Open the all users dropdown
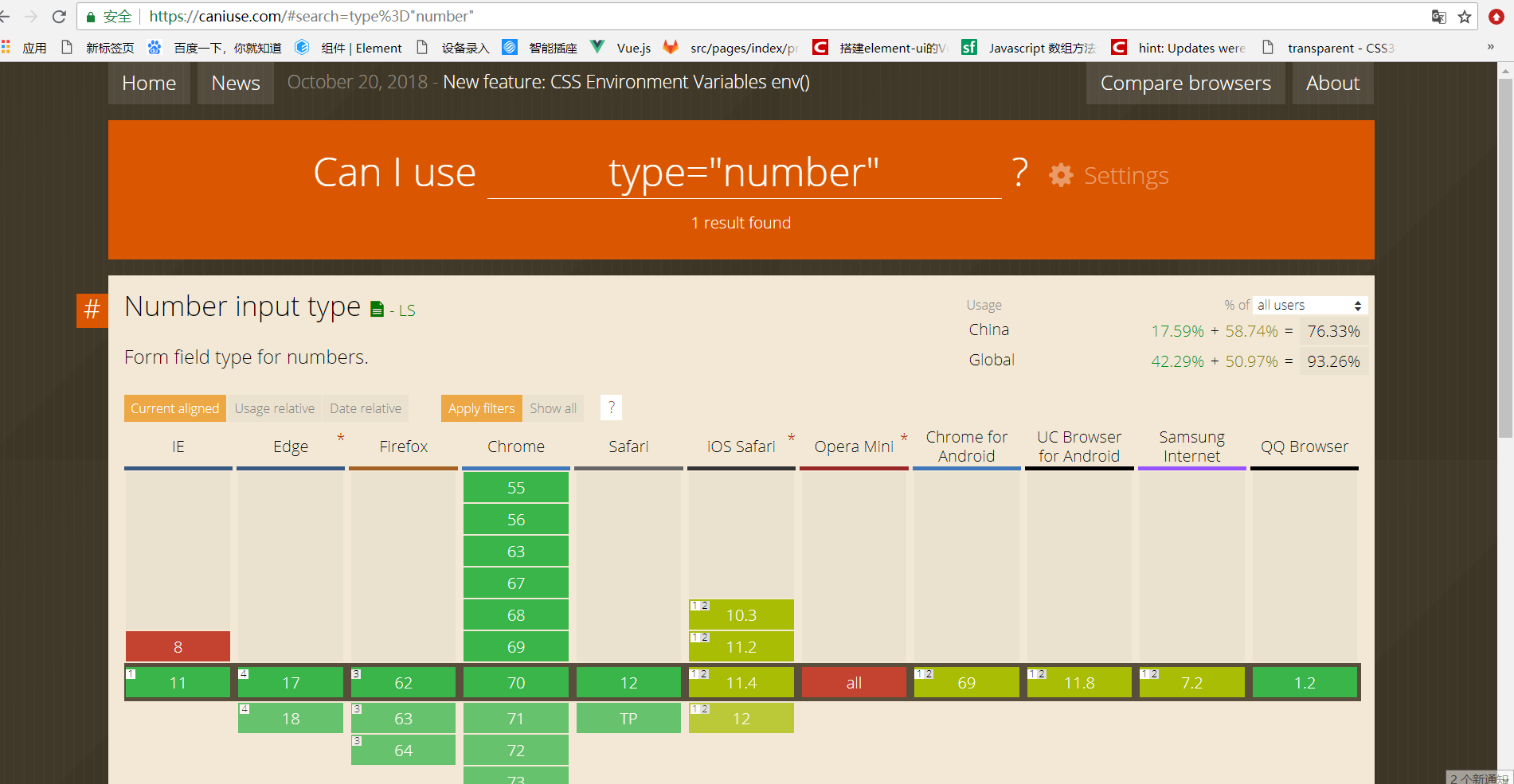Viewport: 1514px width, 784px height. coord(1309,305)
